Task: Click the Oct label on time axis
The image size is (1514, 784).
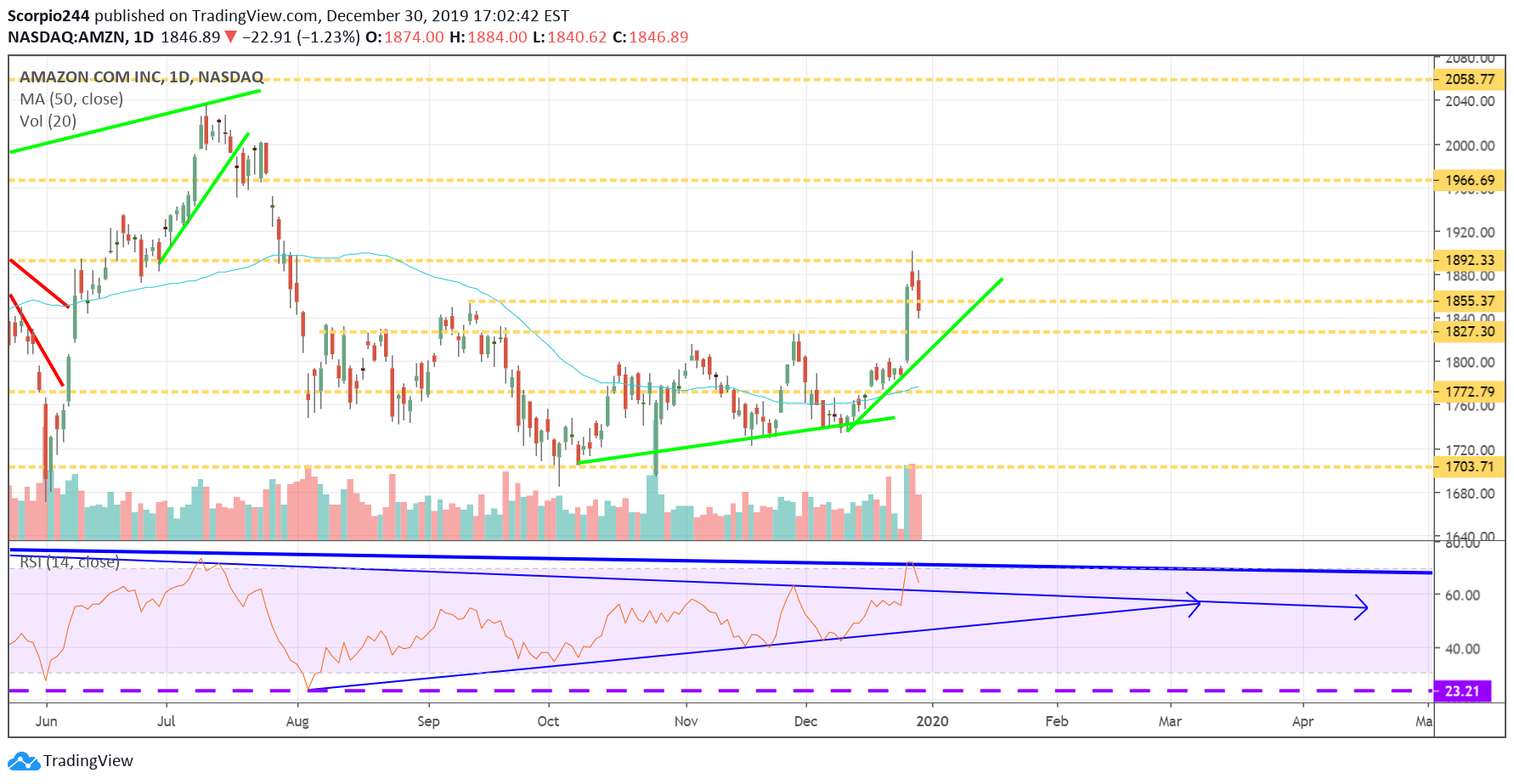Action: 549,721
